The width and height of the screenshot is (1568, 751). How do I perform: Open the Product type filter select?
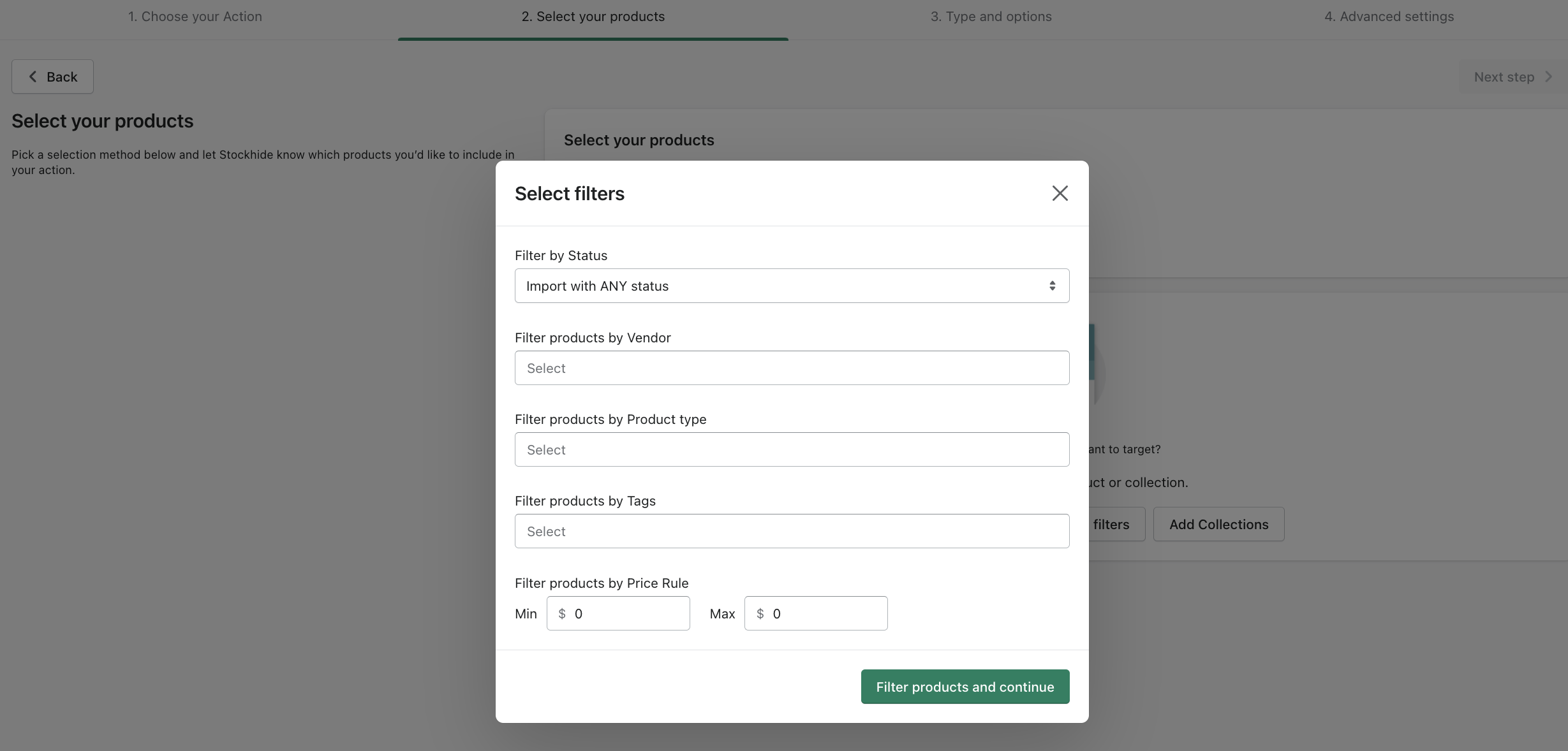(x=792, y=449)
